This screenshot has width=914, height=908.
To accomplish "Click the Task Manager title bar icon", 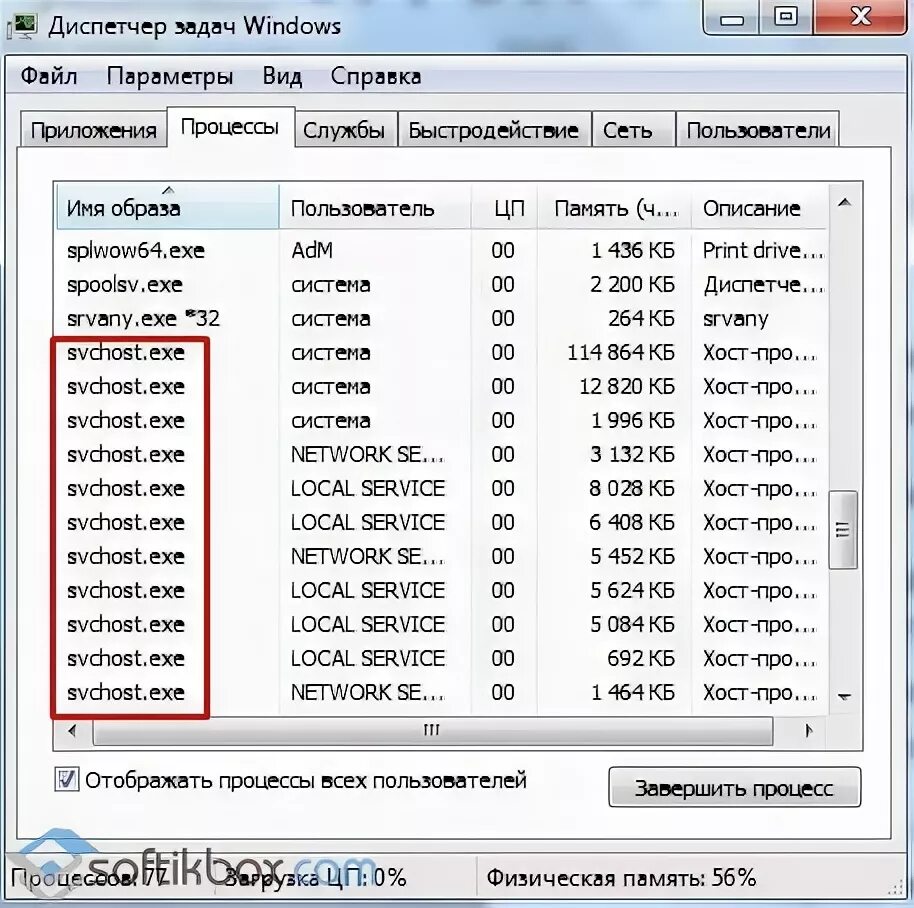I will click(x=22, y=26).
